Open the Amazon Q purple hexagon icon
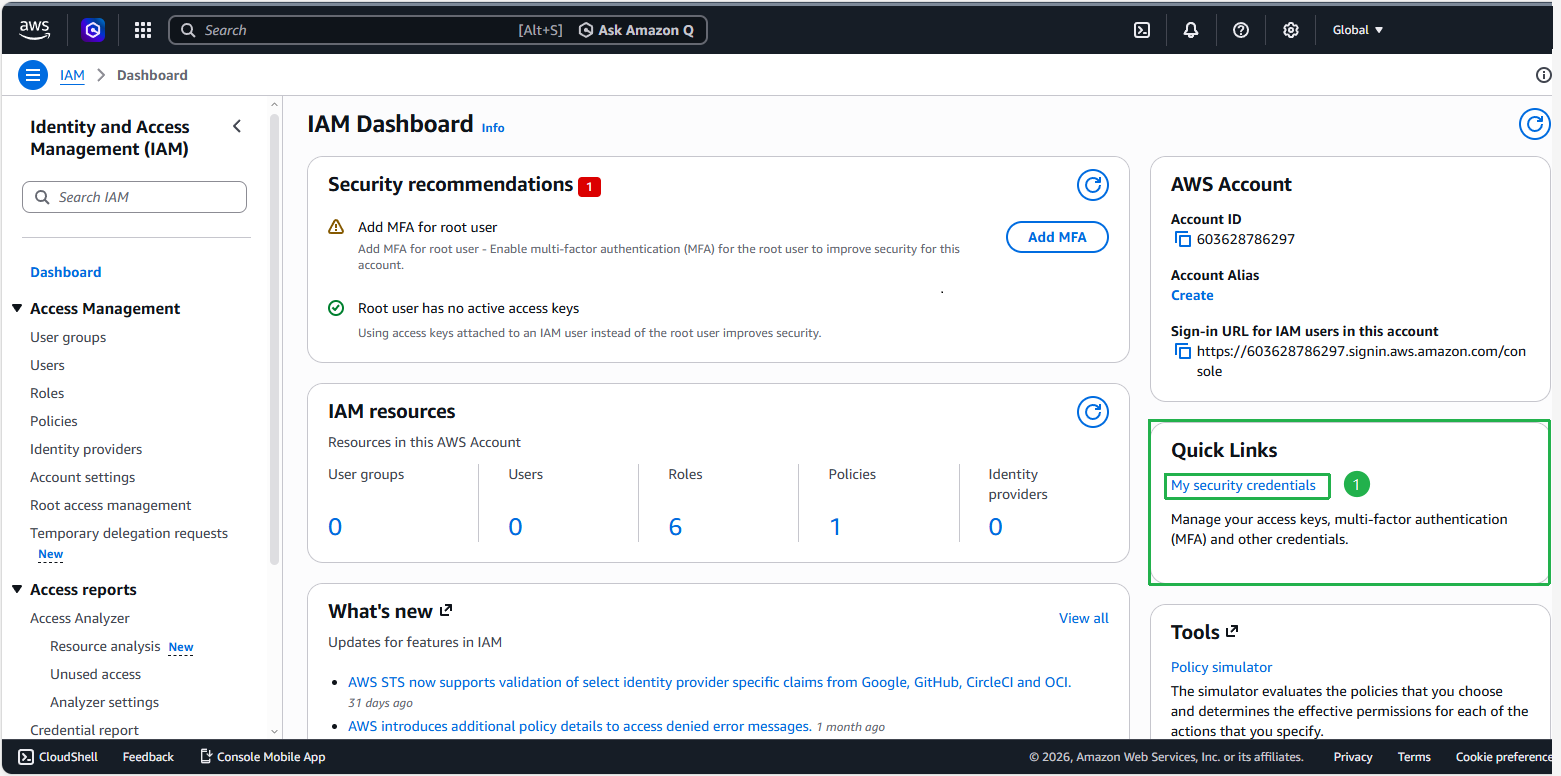Screen dimensions: 1561x776 coord(93,30)
